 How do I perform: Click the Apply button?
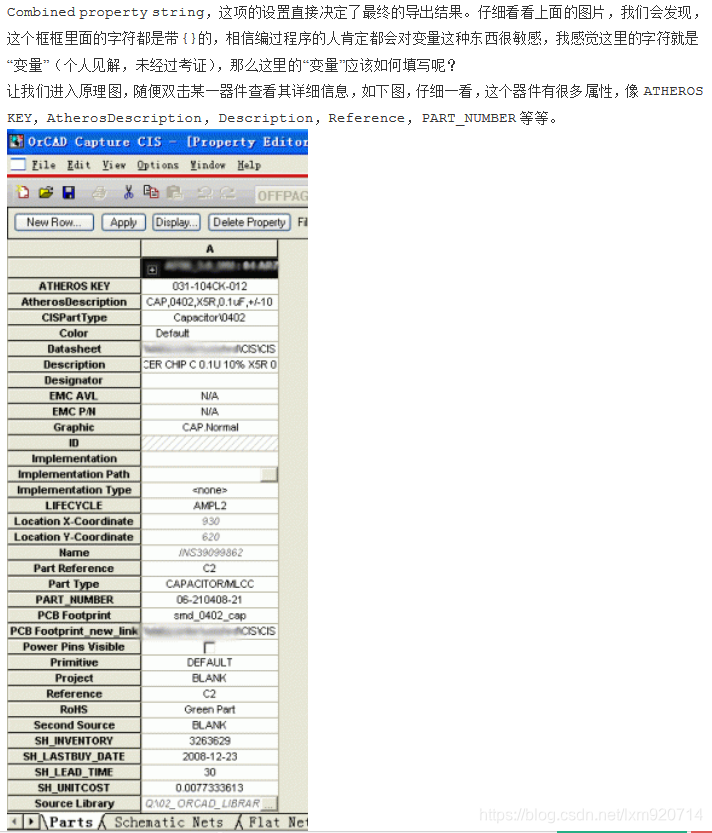tap(123, 222)
